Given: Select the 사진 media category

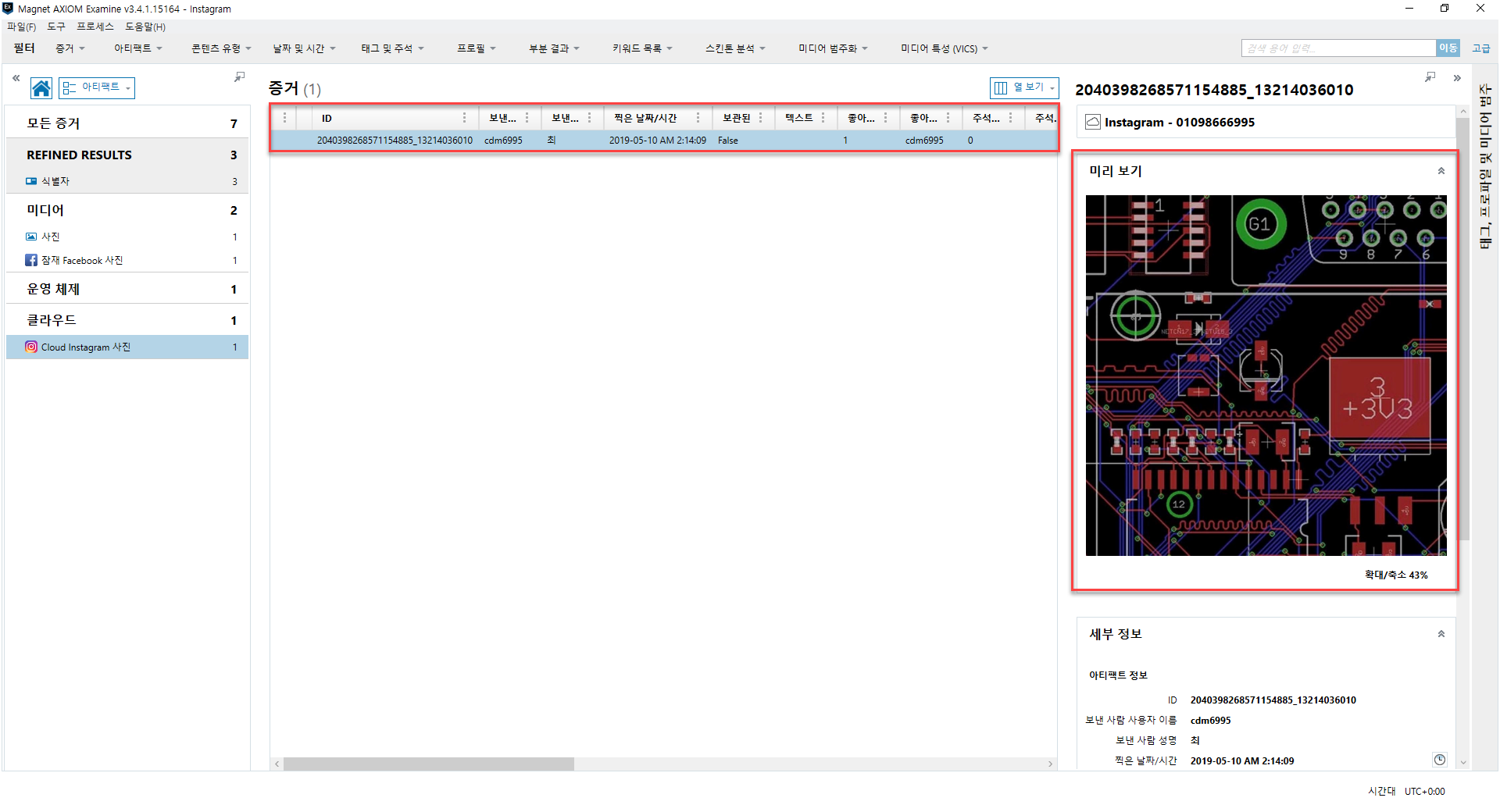Looking at the screenshot, I should (x=127, y=237).
